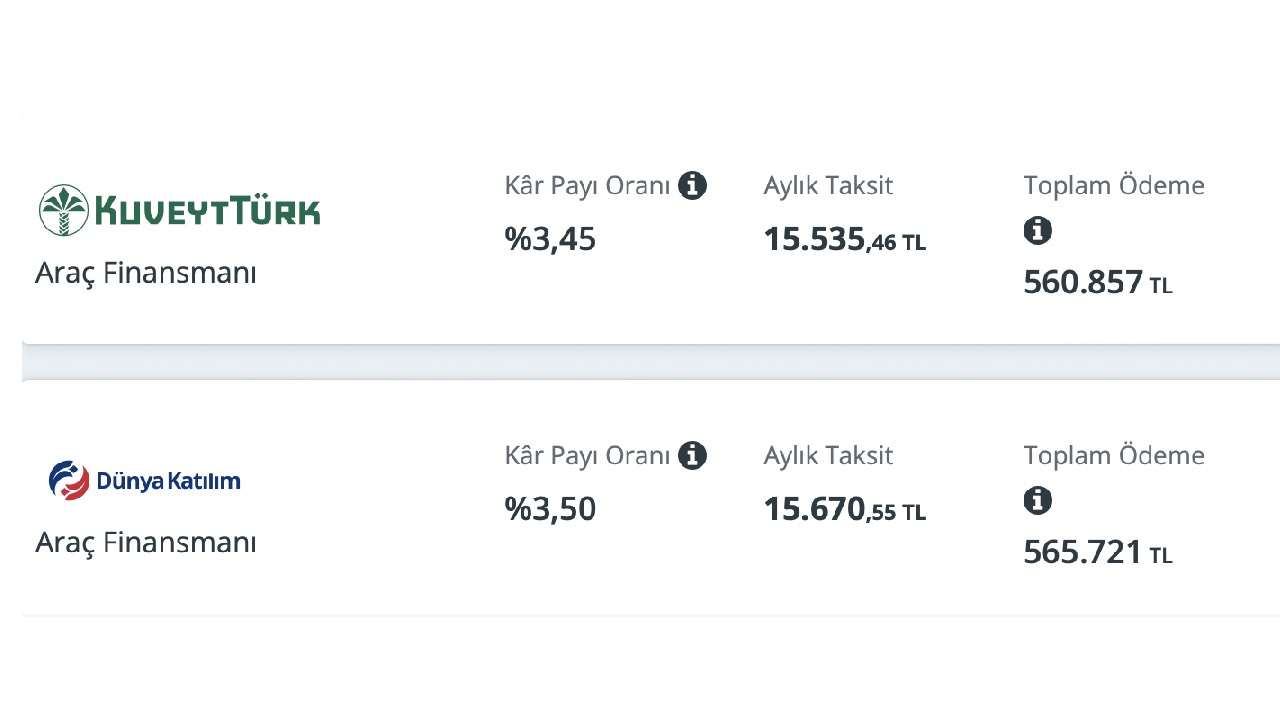Viewport: 1280px width, 720px height.
Task: Click the Dünya Katılım swirl emblem
Action: (69, 481)
